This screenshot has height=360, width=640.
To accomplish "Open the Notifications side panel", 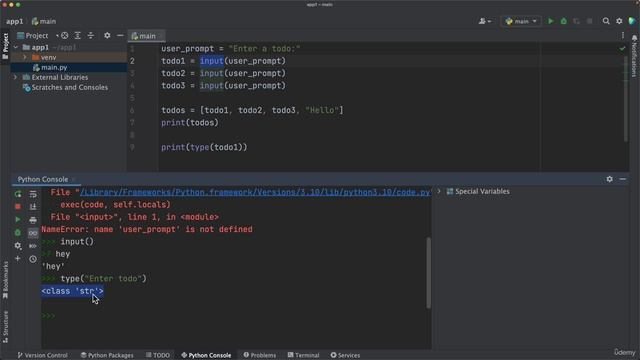I will tap(634, 56).
